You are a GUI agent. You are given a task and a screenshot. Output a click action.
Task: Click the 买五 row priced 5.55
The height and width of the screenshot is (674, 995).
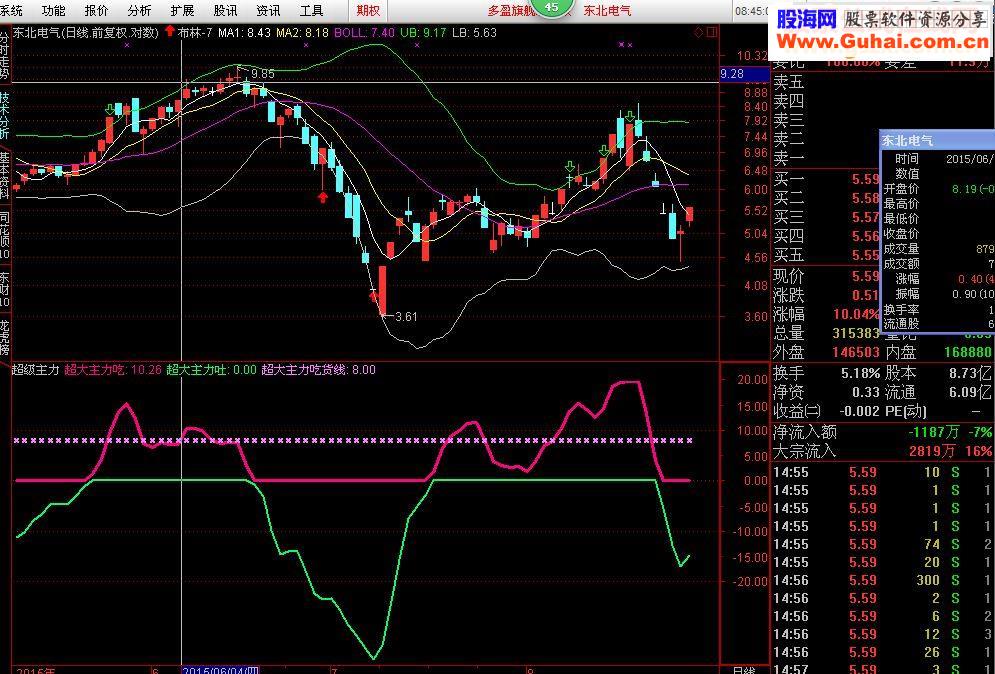click(826, 255)
